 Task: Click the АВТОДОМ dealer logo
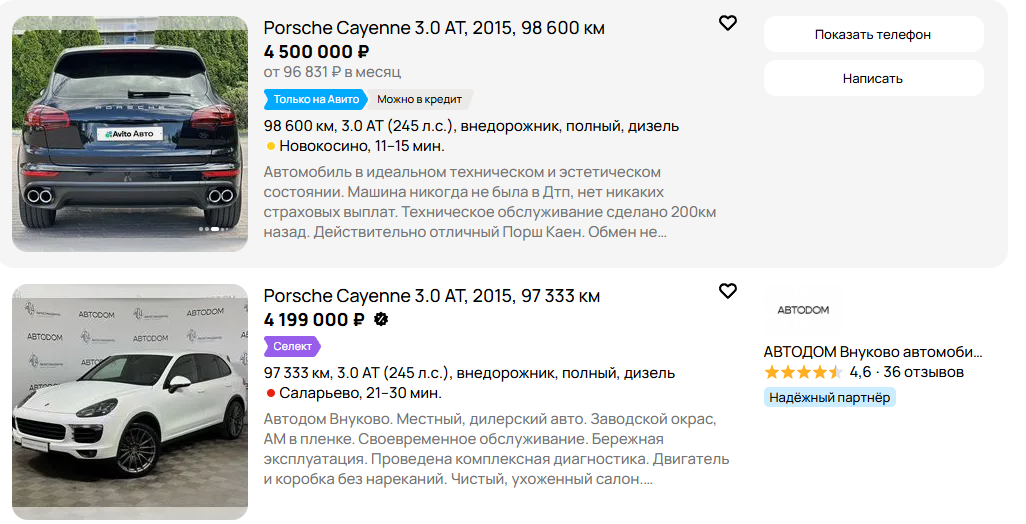(x=803, y=310)
